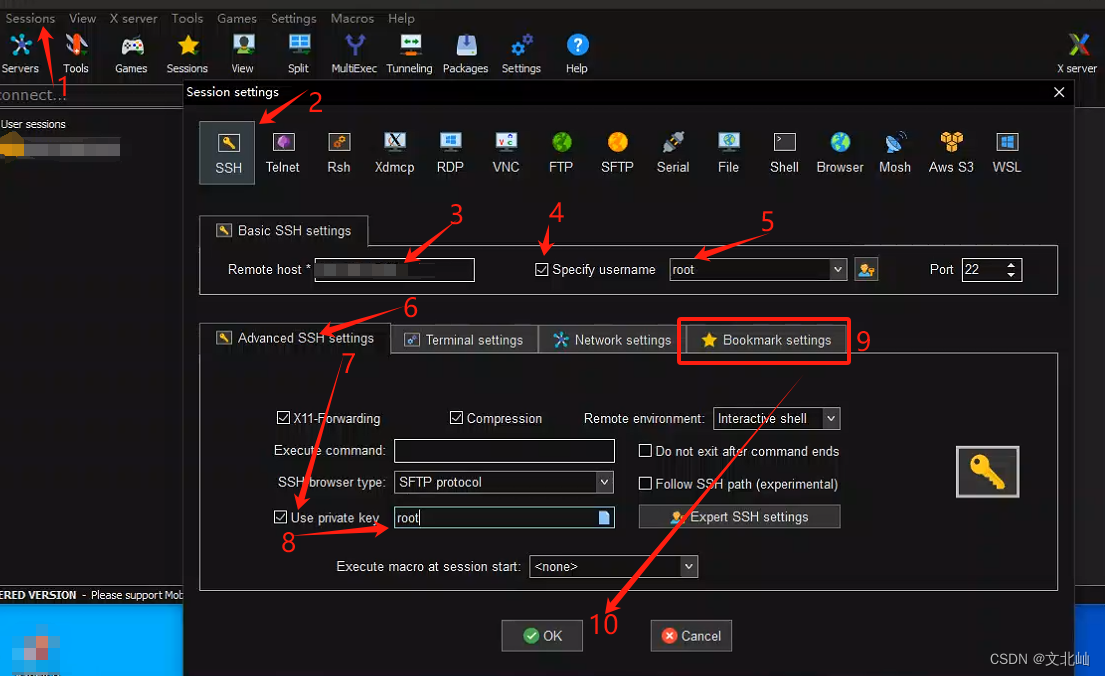Select the Basic SSH settings tab

tap(283, 231)
